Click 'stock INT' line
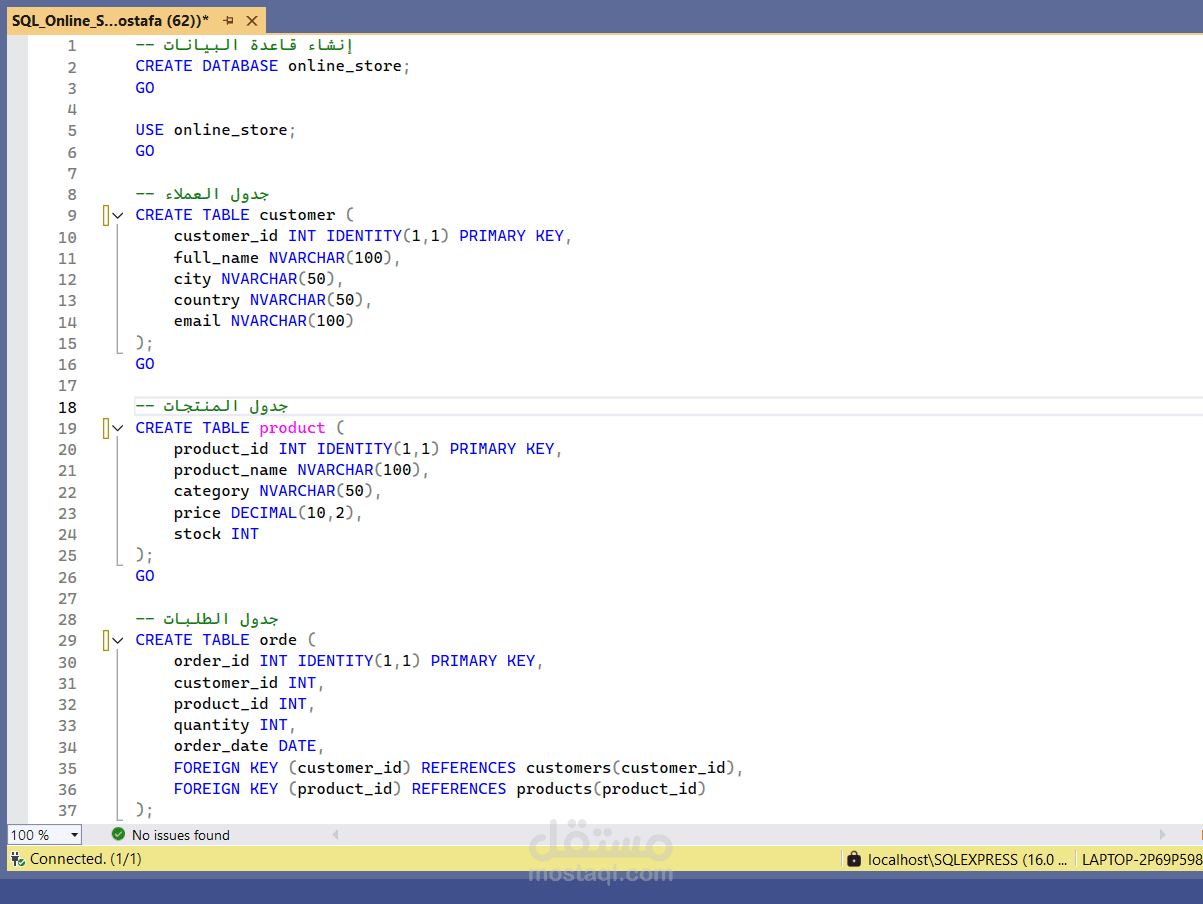Screen dimensions: 1203x904 [216, 534]
